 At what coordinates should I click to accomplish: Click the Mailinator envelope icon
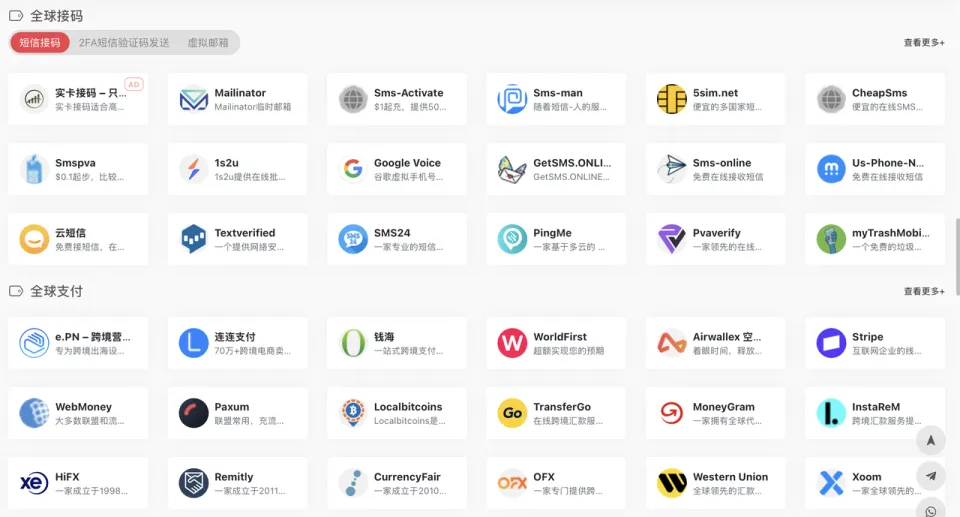[x=193, y=99]
